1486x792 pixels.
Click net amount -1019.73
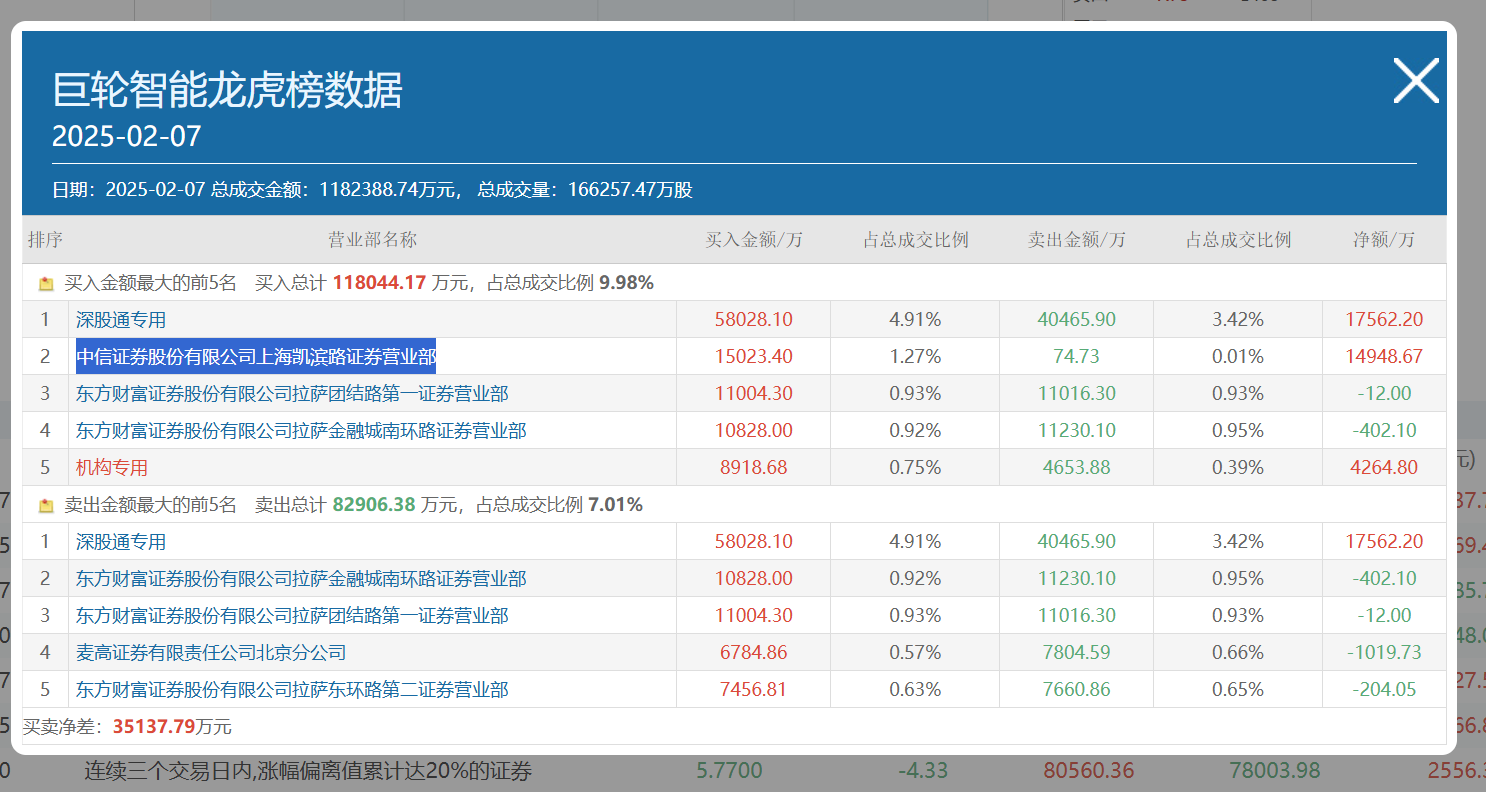coord(1384,653)
